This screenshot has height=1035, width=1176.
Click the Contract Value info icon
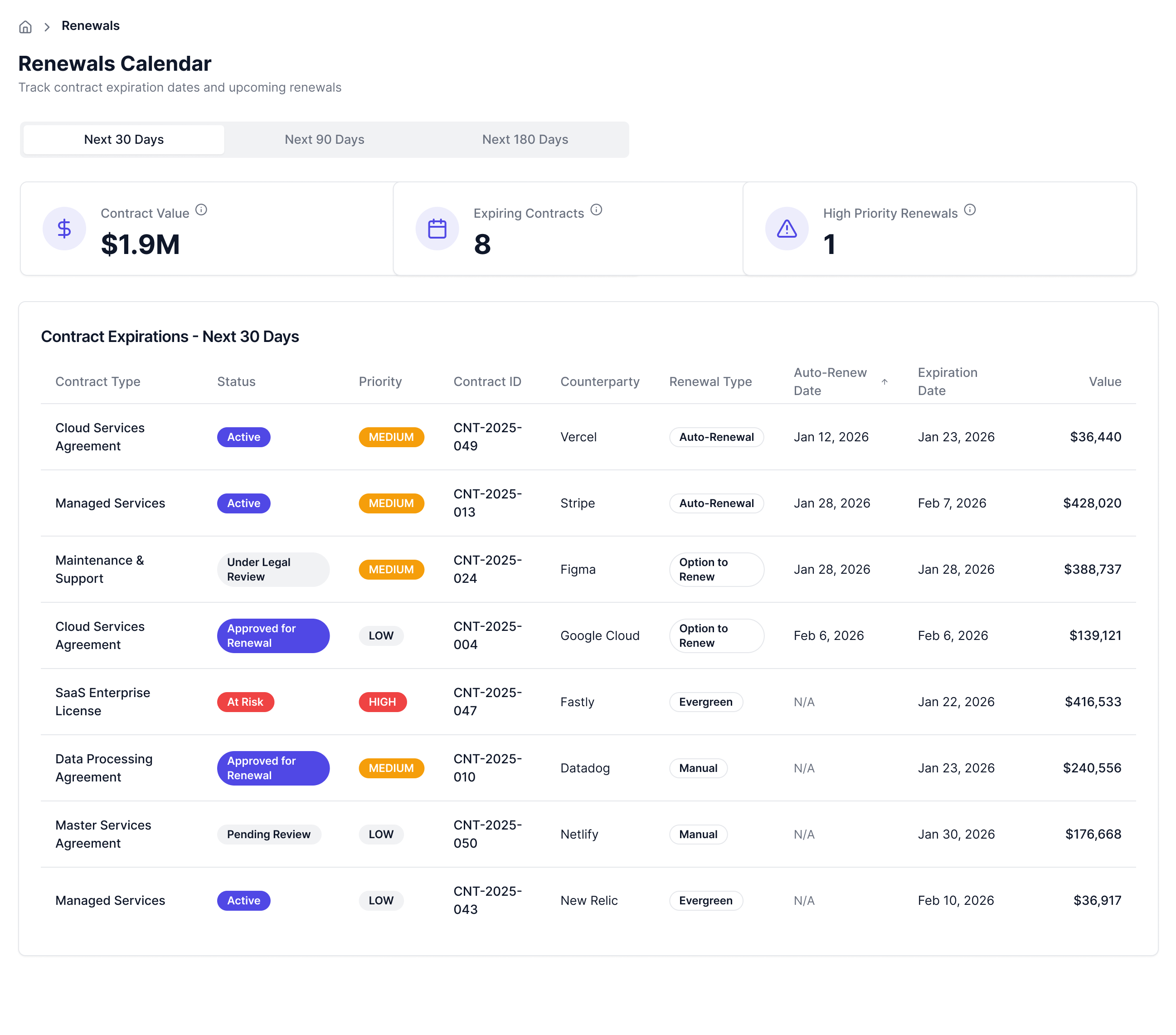point(201,210)
